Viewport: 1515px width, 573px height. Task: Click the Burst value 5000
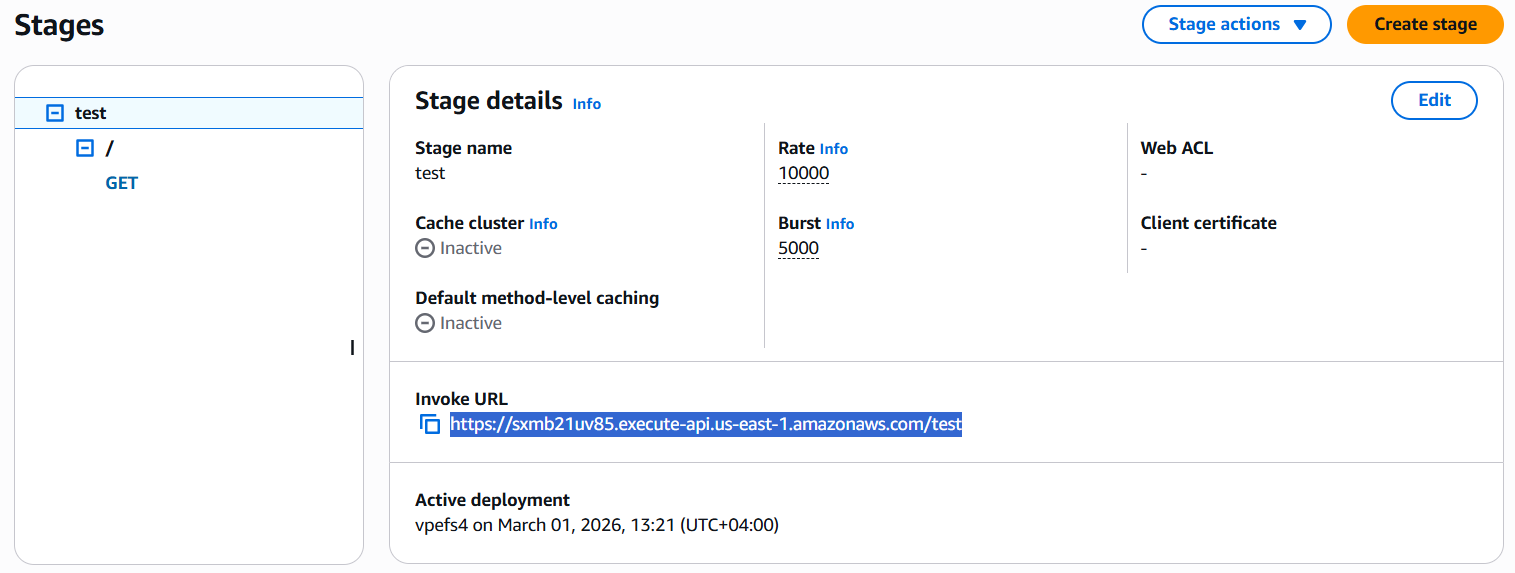coord(799,248)
